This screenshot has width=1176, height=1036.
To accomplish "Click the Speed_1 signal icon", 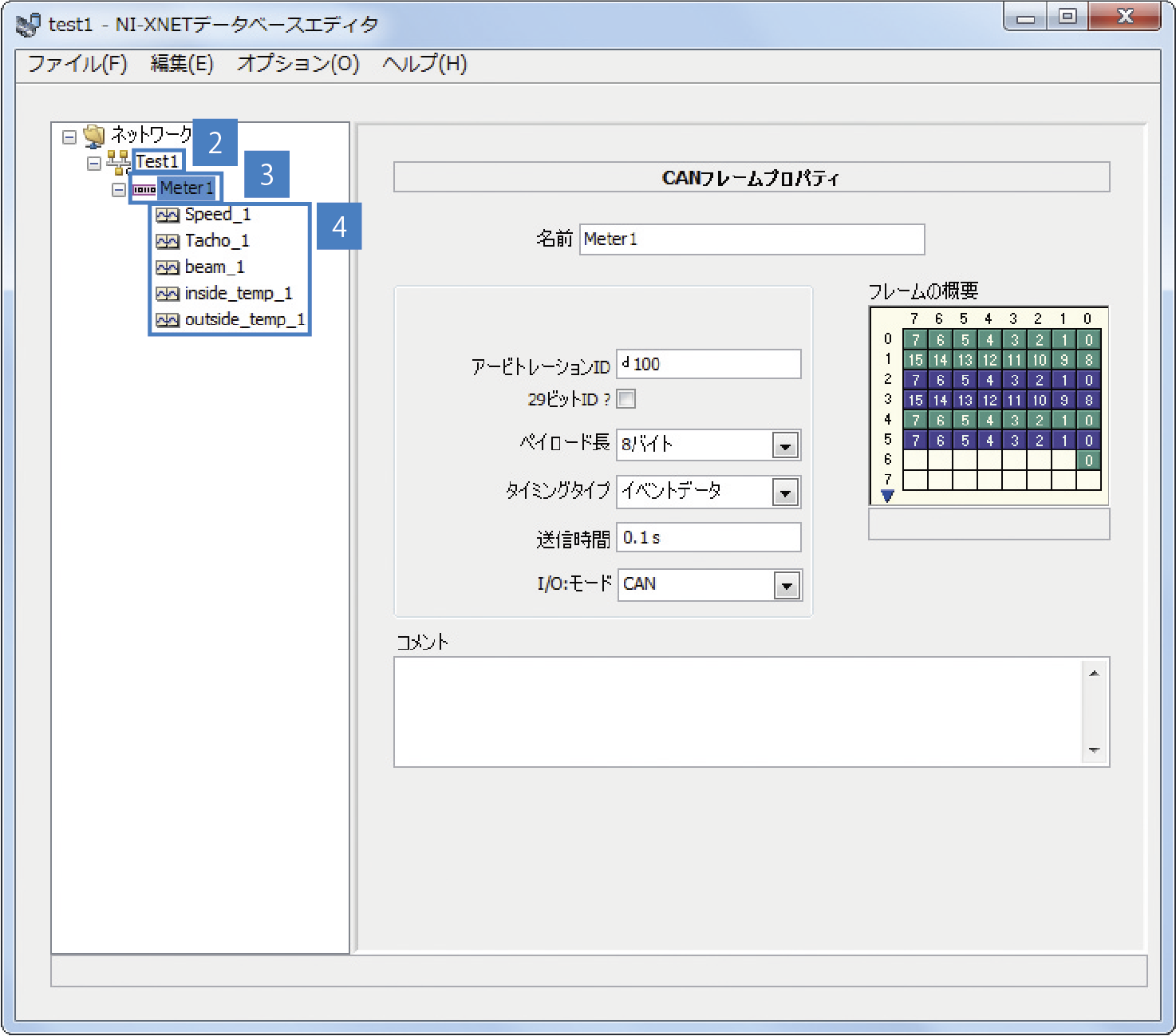I will click(168, 216).
